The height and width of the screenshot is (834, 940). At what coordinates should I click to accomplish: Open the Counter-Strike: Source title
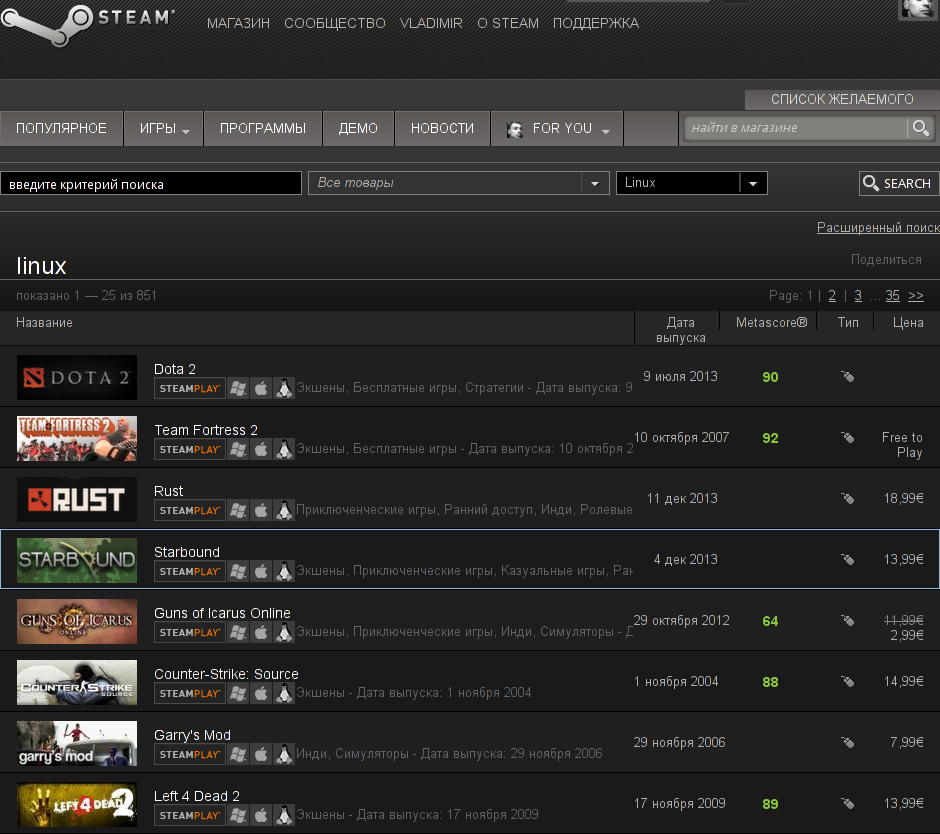[226, 674]
